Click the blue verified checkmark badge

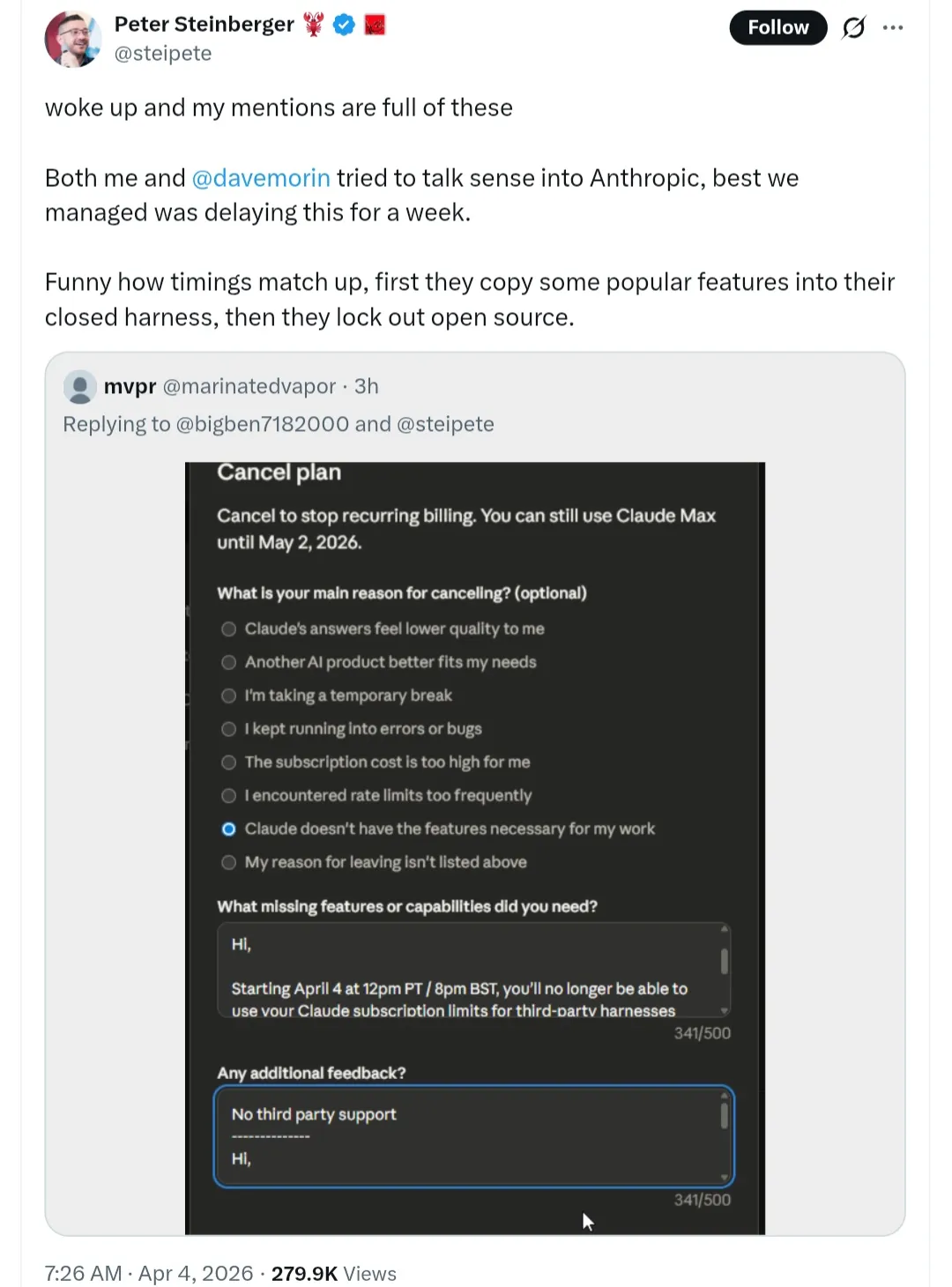[x=344, y=26]
